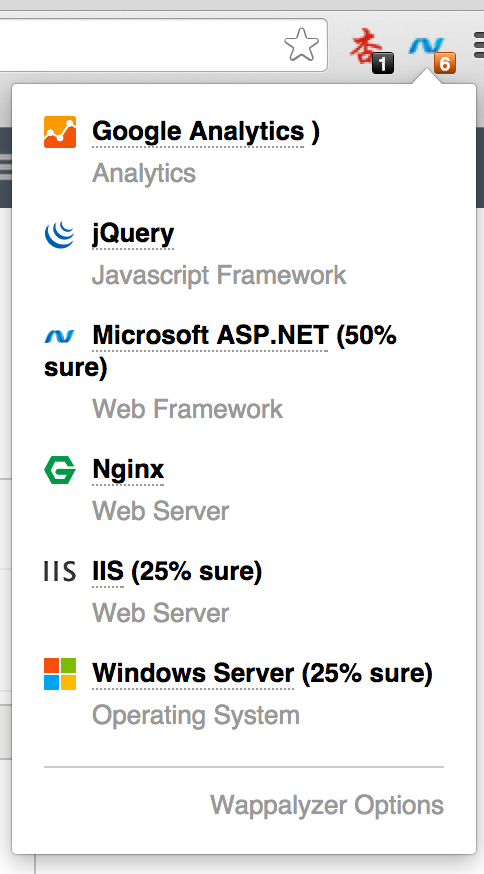Open the Microsoft ASP.NET link
Screen dimensions: 484x874
point(210,336)
